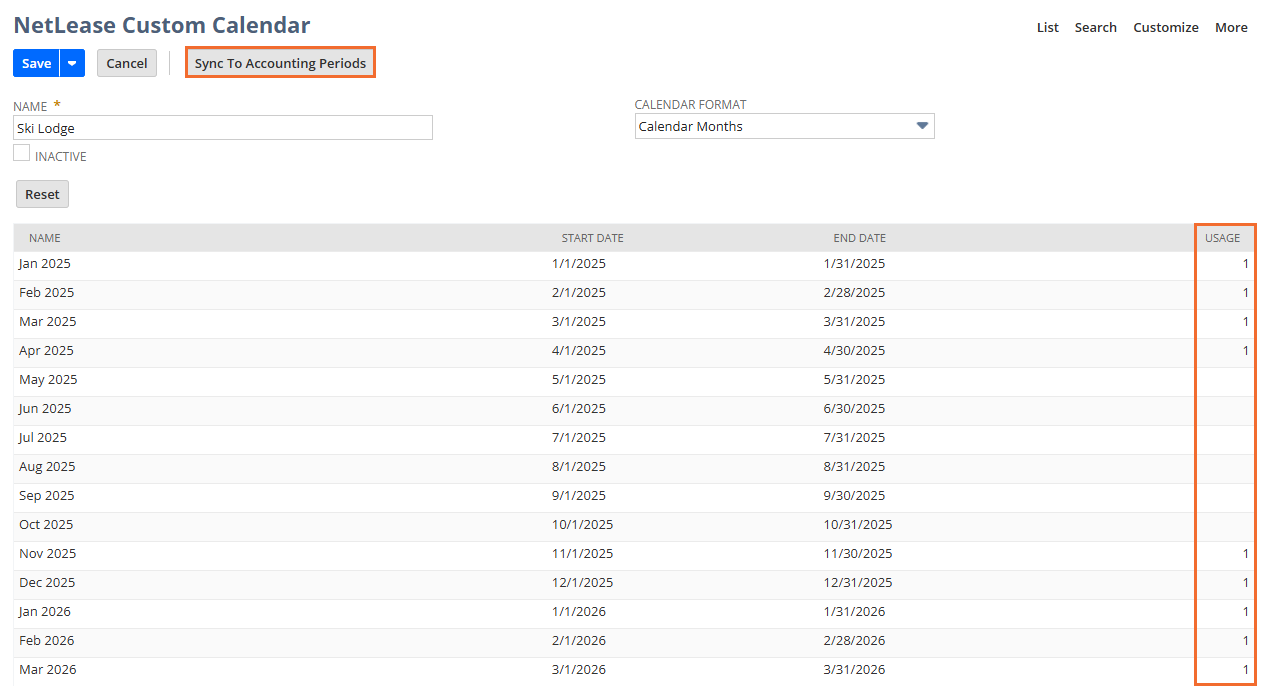Image resolution: width=1271 pixels, height=686 pixels.
Task: Click the Reset button
Action: (x=42, y=194)
